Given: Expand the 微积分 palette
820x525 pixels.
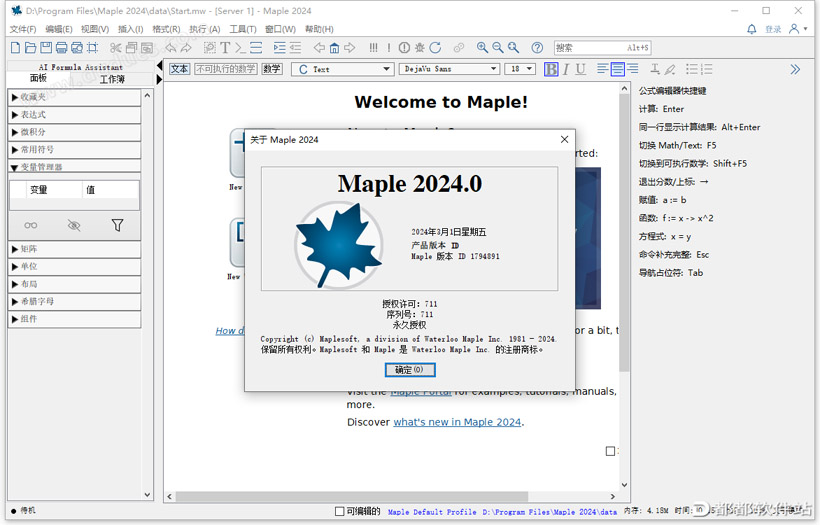Looking at the screenshot, I should click(x=75, y=132).
